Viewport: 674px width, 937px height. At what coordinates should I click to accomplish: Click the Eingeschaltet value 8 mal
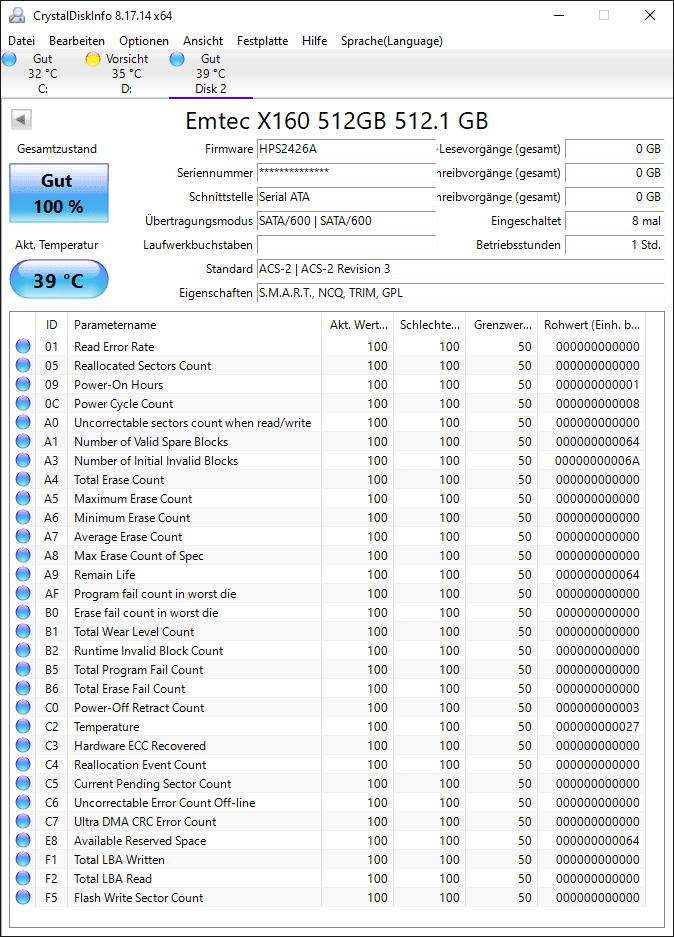coord(615,221)
